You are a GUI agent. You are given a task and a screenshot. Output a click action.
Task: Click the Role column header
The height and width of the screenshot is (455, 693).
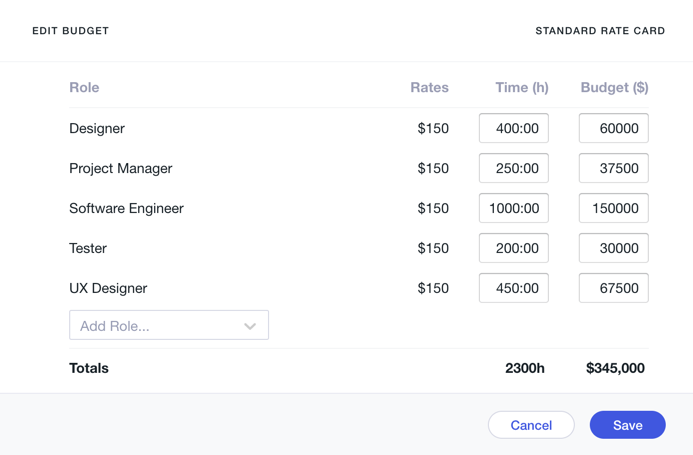84,88
